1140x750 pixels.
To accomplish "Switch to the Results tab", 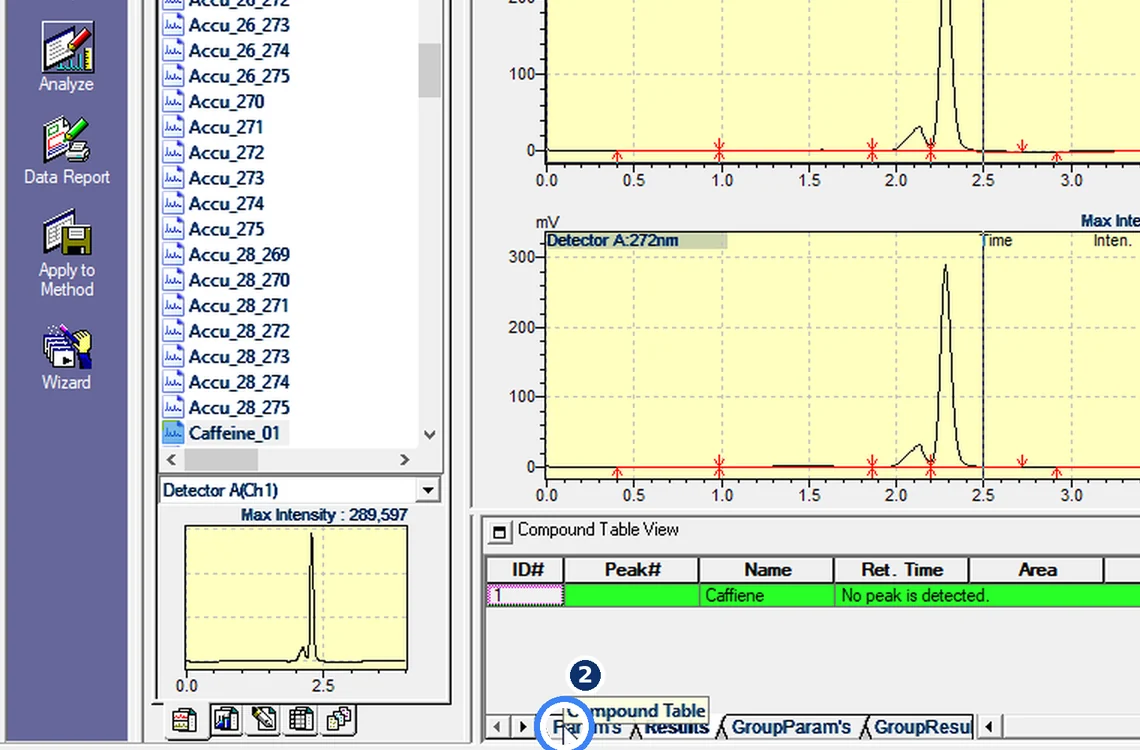I will coord(676,727).
